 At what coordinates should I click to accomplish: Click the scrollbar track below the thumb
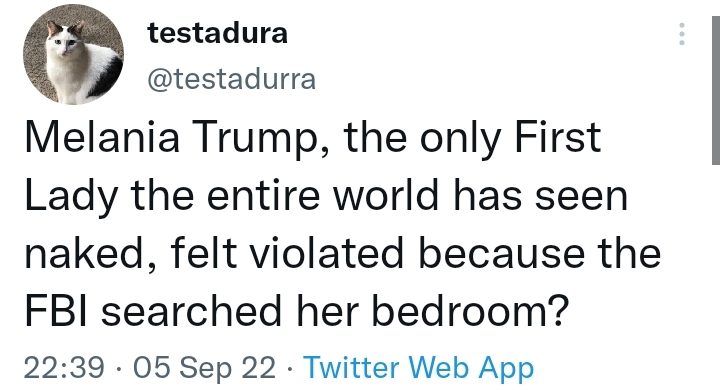[716, 276]
